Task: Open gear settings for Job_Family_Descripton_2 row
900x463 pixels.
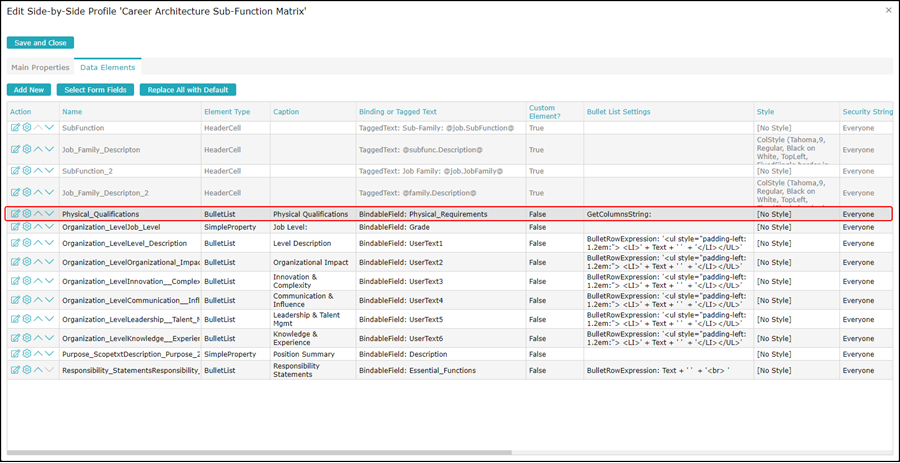Action: click(x=27, y=192)
